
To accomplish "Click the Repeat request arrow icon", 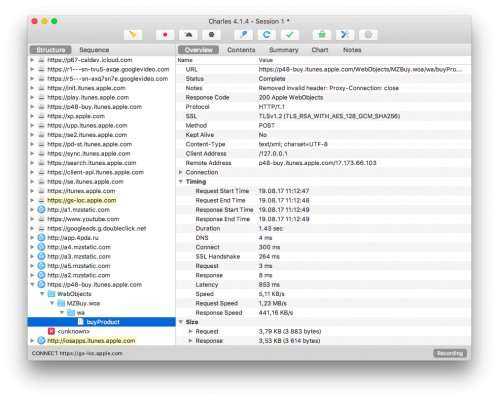I will click(x=267, y=35).
